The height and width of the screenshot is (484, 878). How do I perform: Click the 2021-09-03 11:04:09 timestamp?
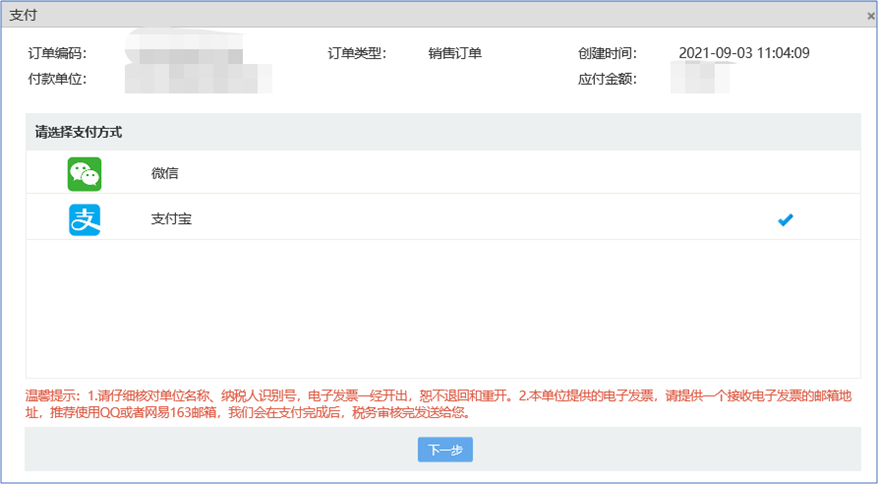pyautogui.click(x=744, y=53)
